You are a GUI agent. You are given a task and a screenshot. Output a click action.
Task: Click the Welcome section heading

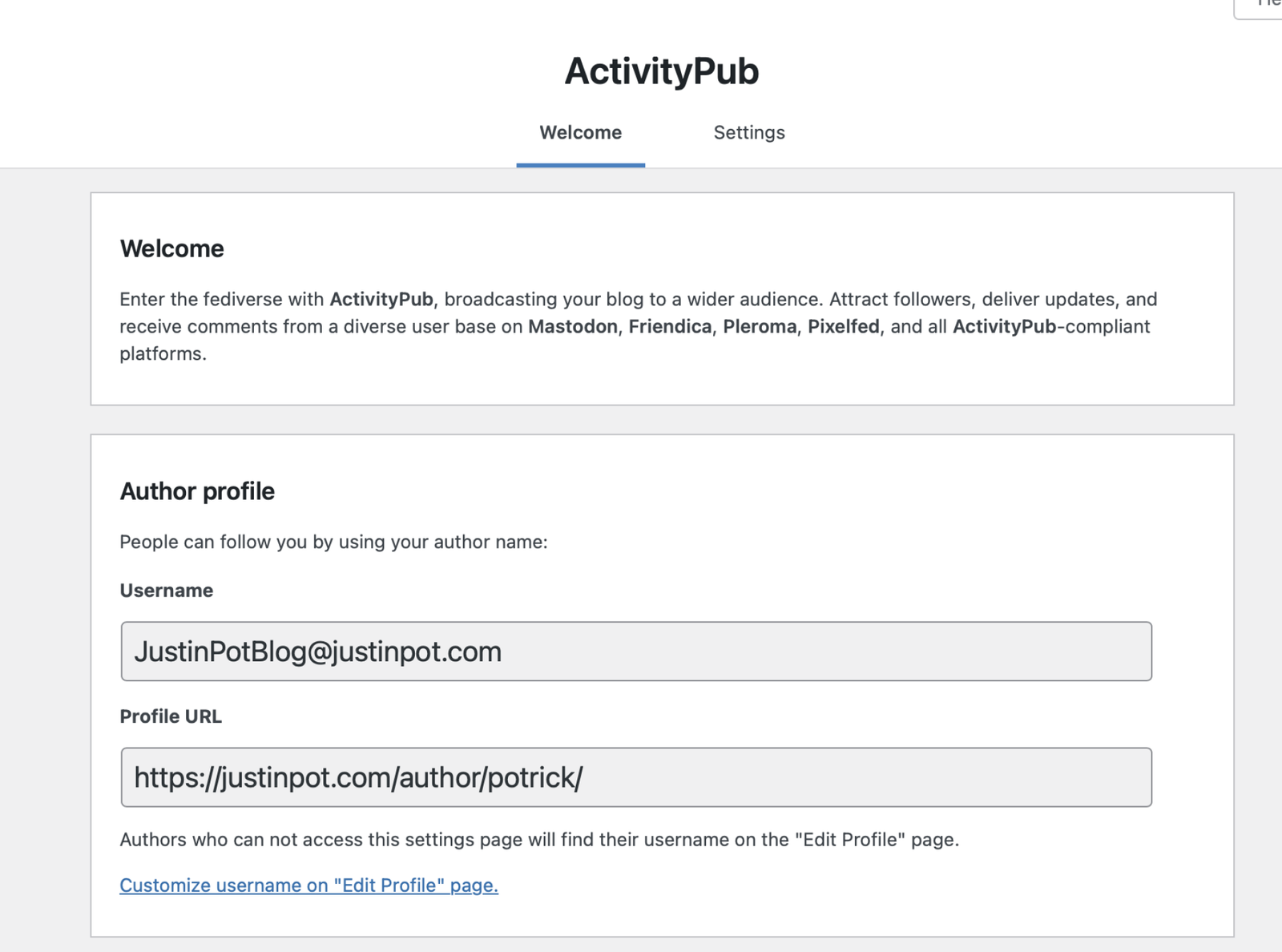[171, 249]
